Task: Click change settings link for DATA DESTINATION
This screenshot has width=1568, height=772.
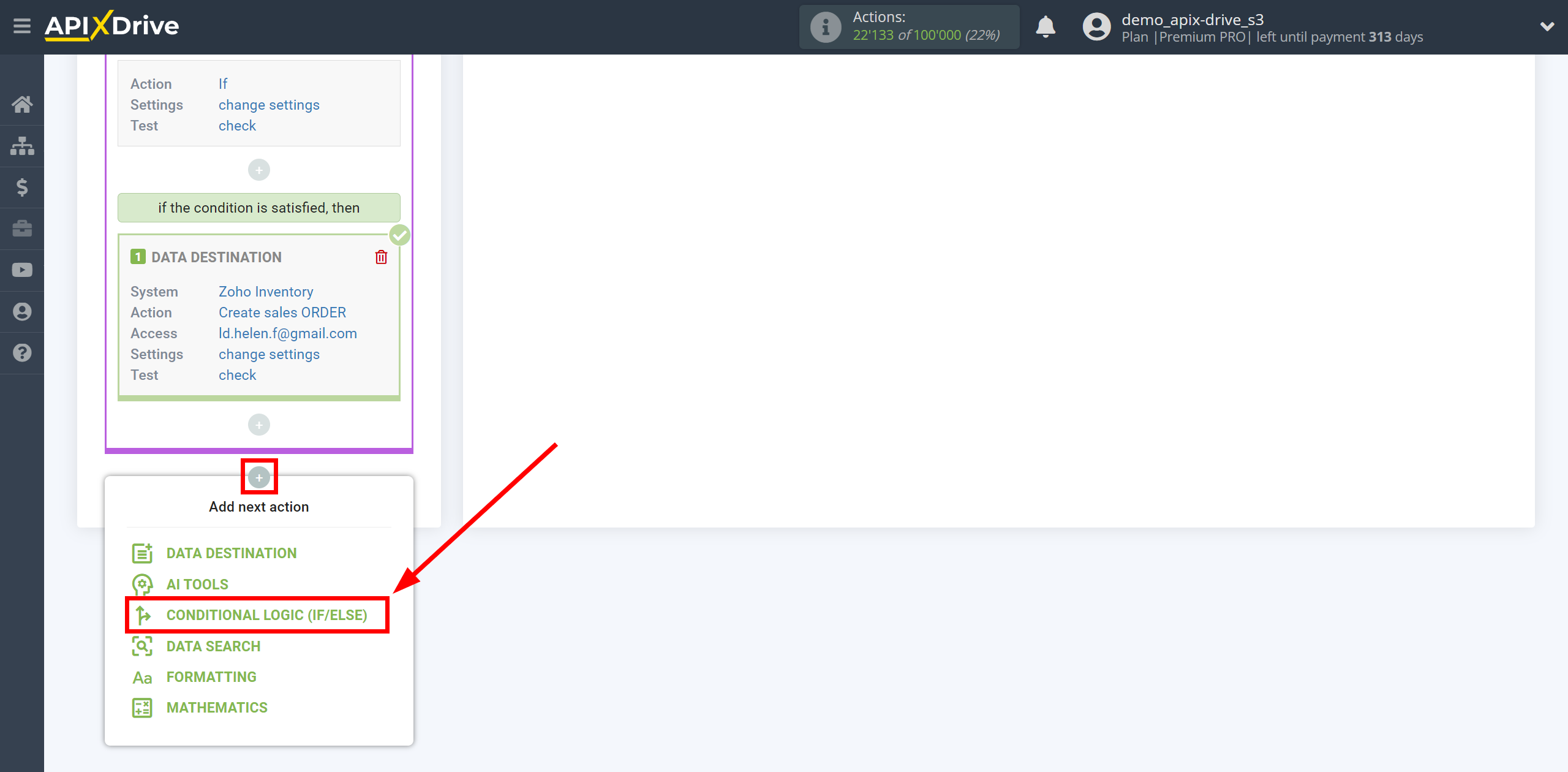Action: point(268,354)
